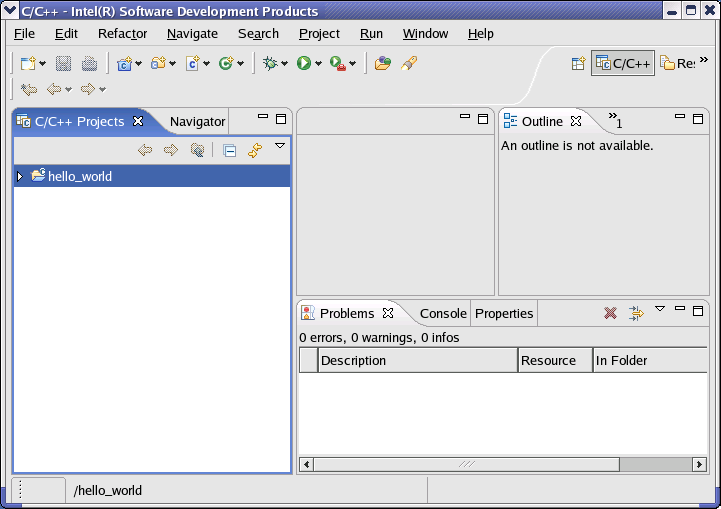Open the Problems view menu triangle
This screenshot has height=509, width=721.
(x=660, y=309)
